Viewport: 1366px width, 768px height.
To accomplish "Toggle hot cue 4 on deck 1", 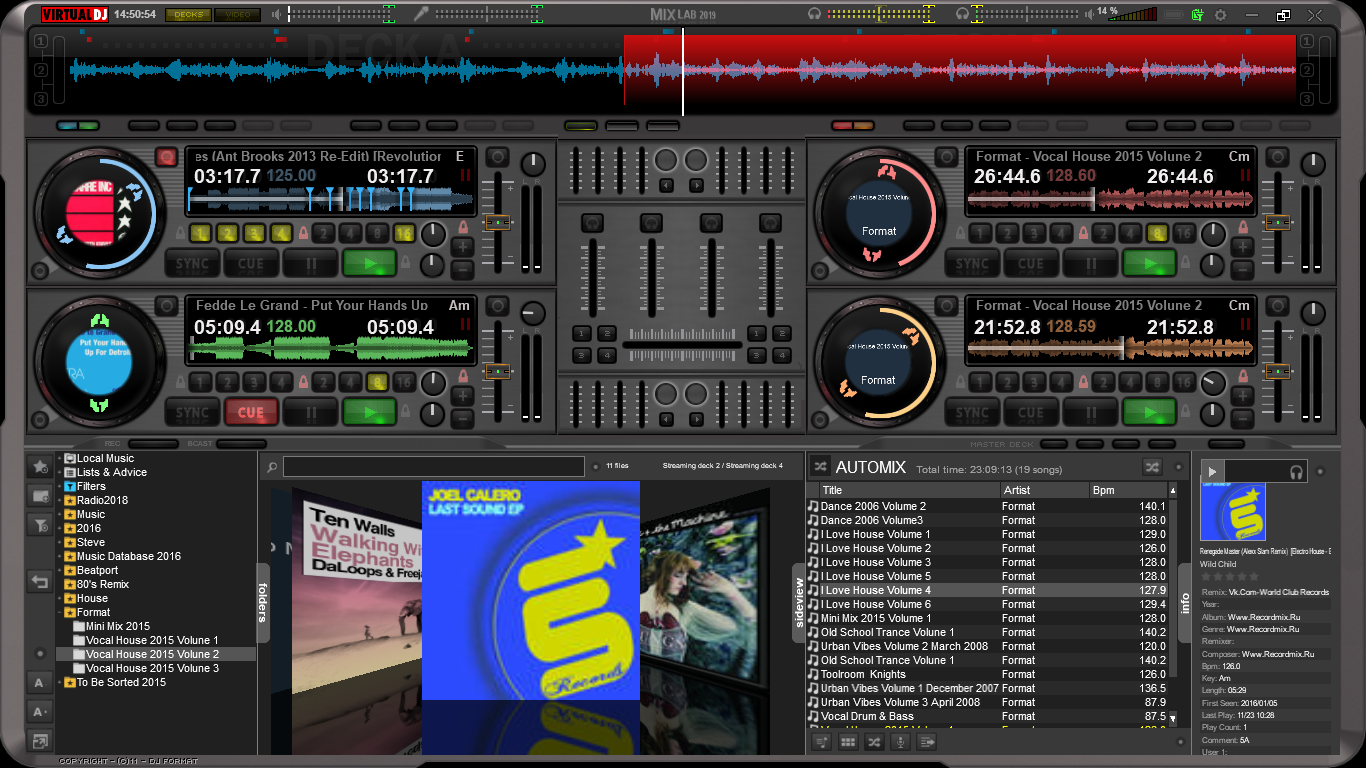I will [281, 234].
